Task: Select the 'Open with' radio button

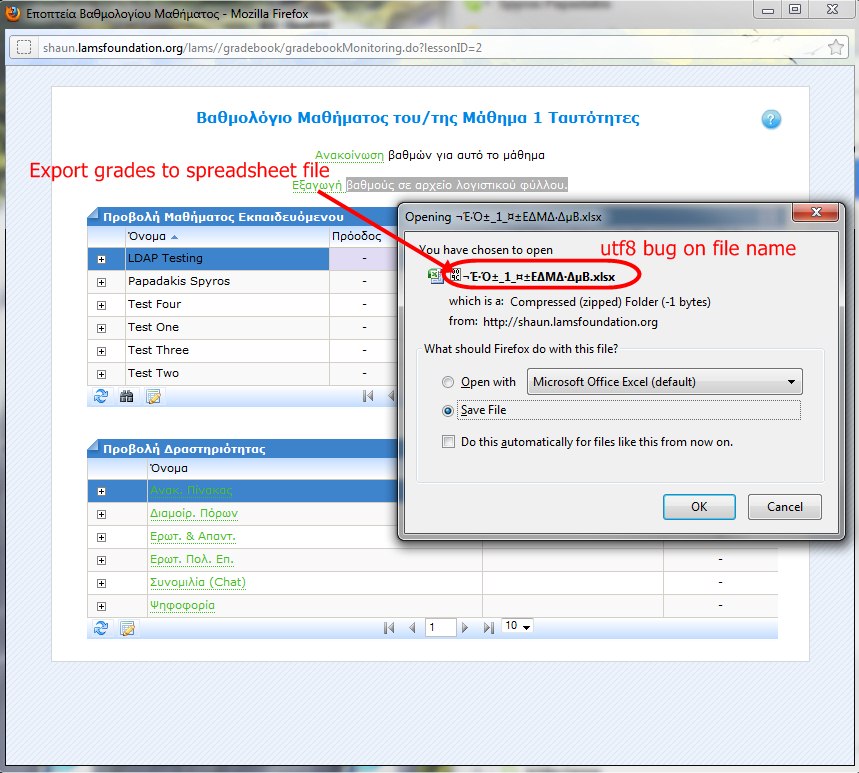Action: (x=448, y=382)
